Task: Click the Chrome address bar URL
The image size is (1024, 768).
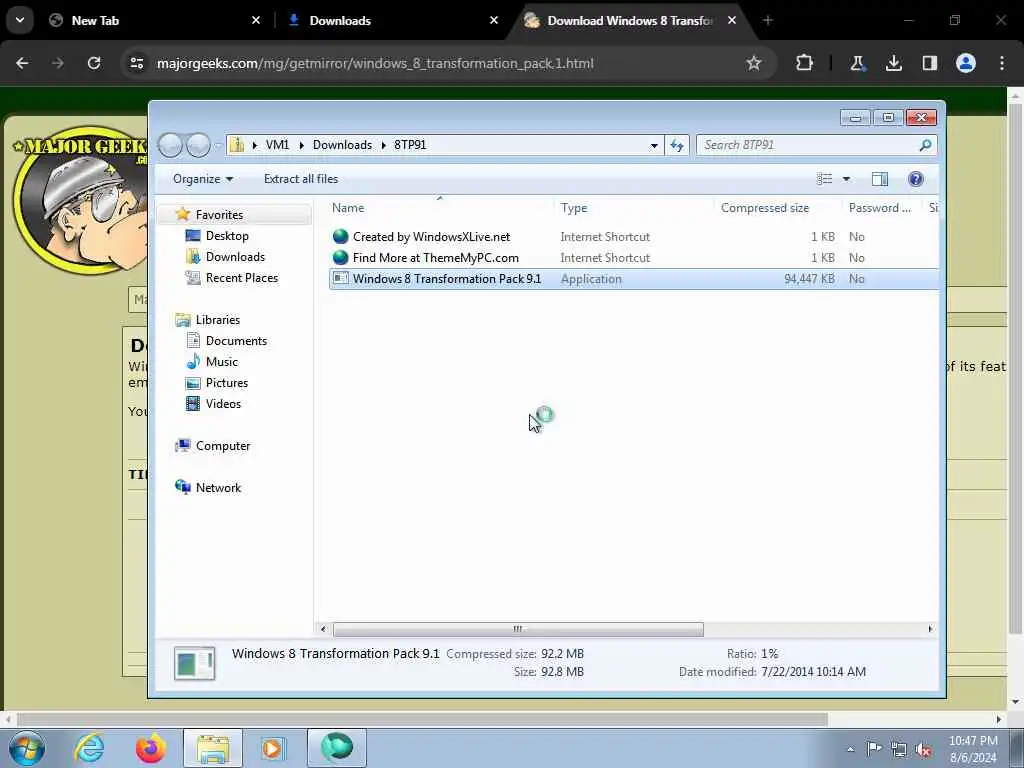Action: point(376,63)
